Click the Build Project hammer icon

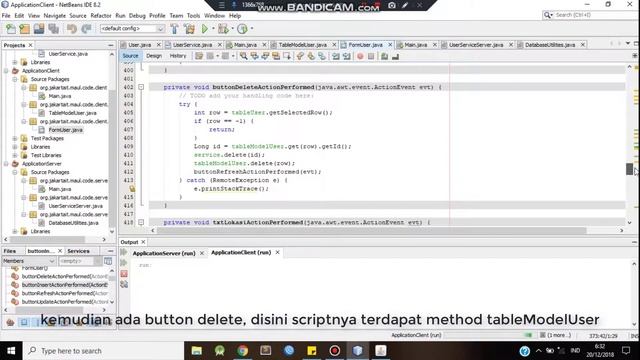point(174,29)
